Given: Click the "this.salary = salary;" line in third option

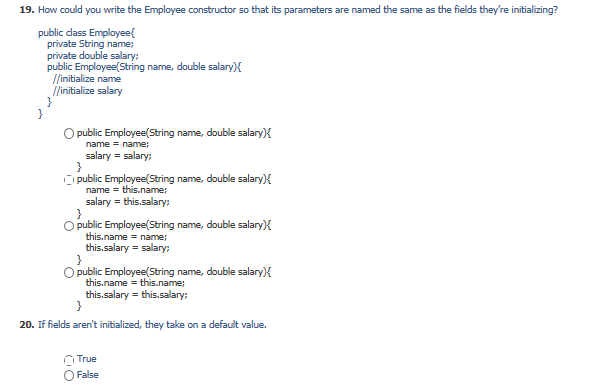Looking at the screenshot, I should pos(128,248).
